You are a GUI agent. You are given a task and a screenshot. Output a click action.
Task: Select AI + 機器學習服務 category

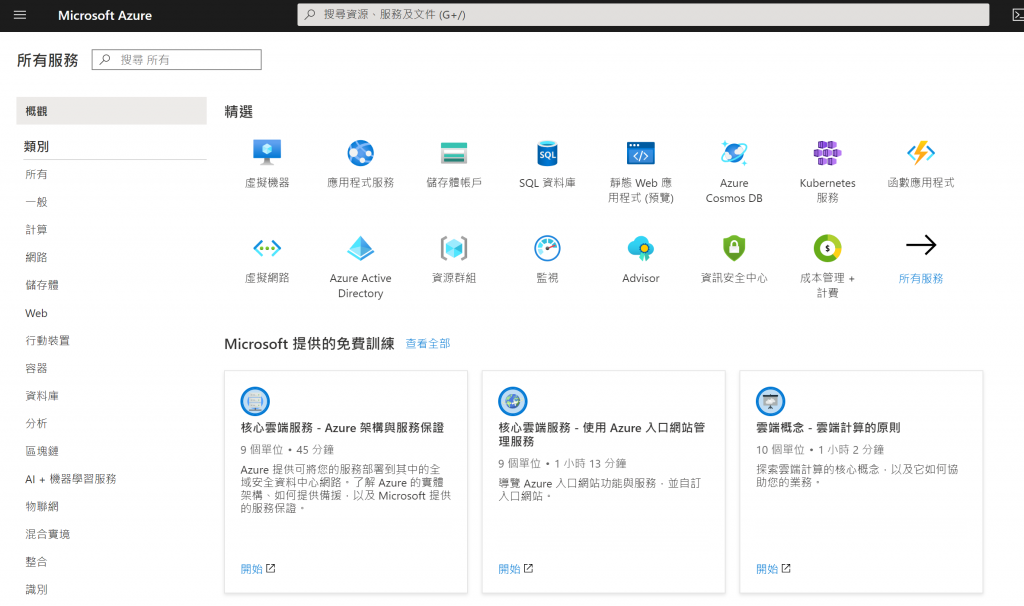click(x=71, y=479)
